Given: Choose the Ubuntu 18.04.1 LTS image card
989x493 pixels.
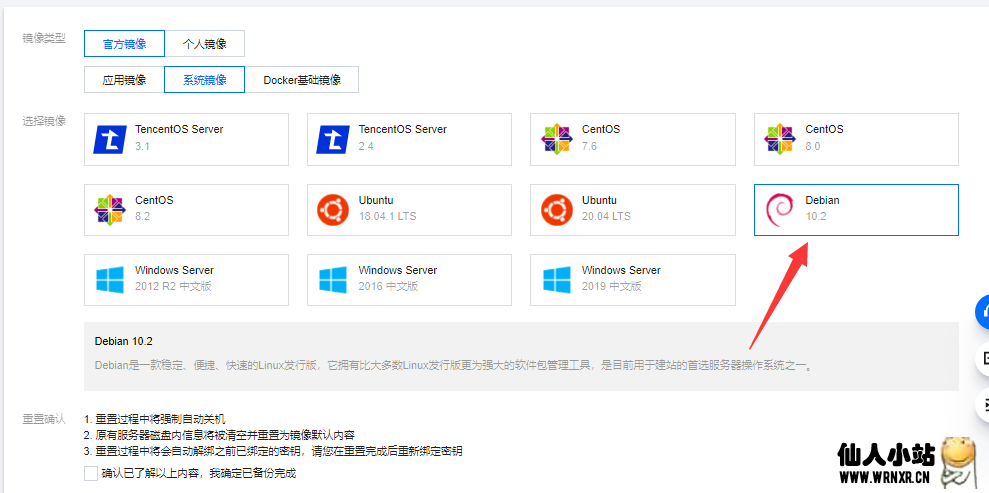Looking at the screenshot, I should [410, 210].
